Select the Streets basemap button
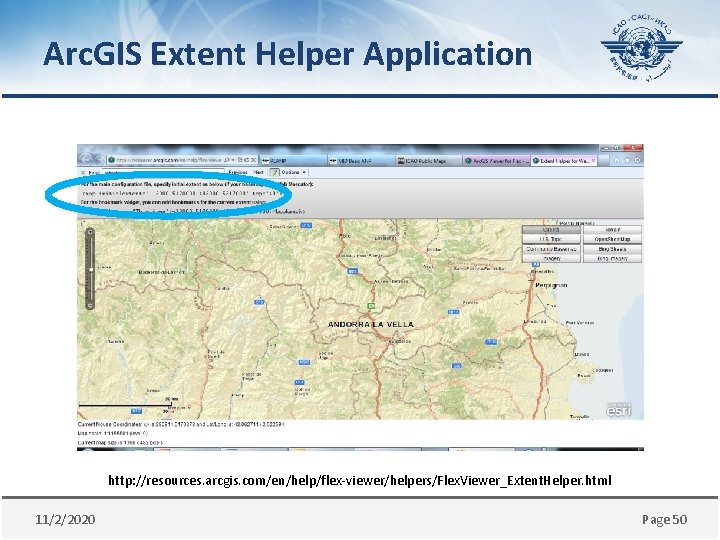Viewport: 720px width, 540px height. pos(551,230)
